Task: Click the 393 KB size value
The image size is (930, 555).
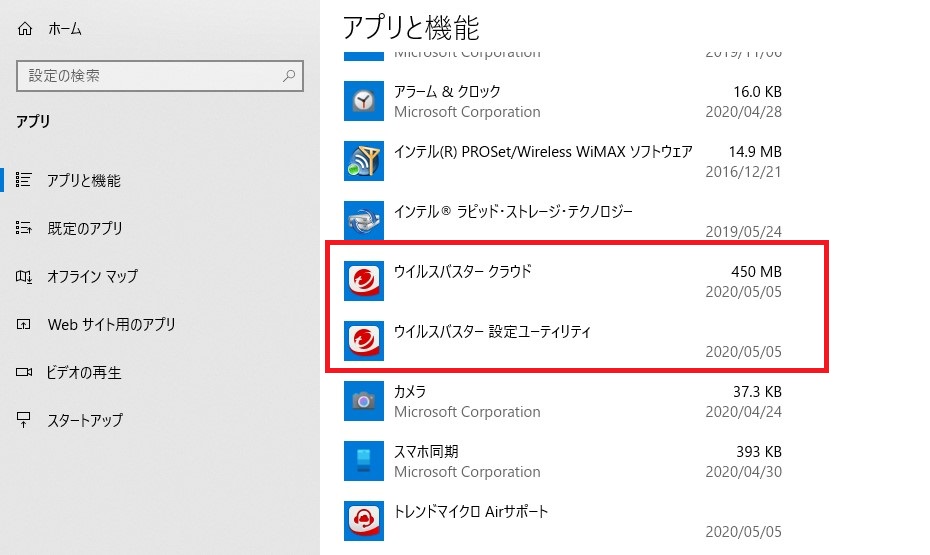Action: click(759, 452)
